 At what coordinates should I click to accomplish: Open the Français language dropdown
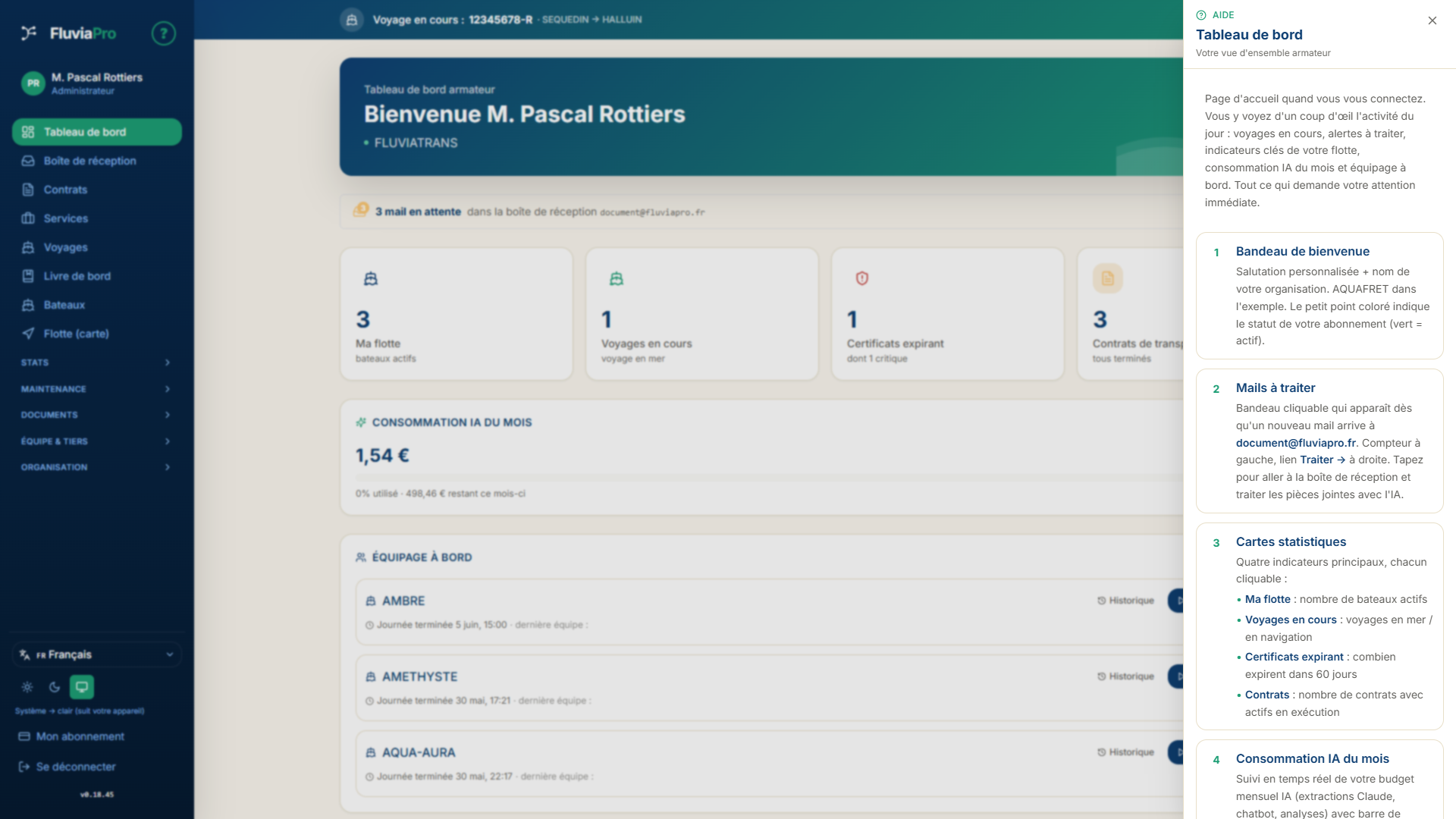(x=97, y=654)
